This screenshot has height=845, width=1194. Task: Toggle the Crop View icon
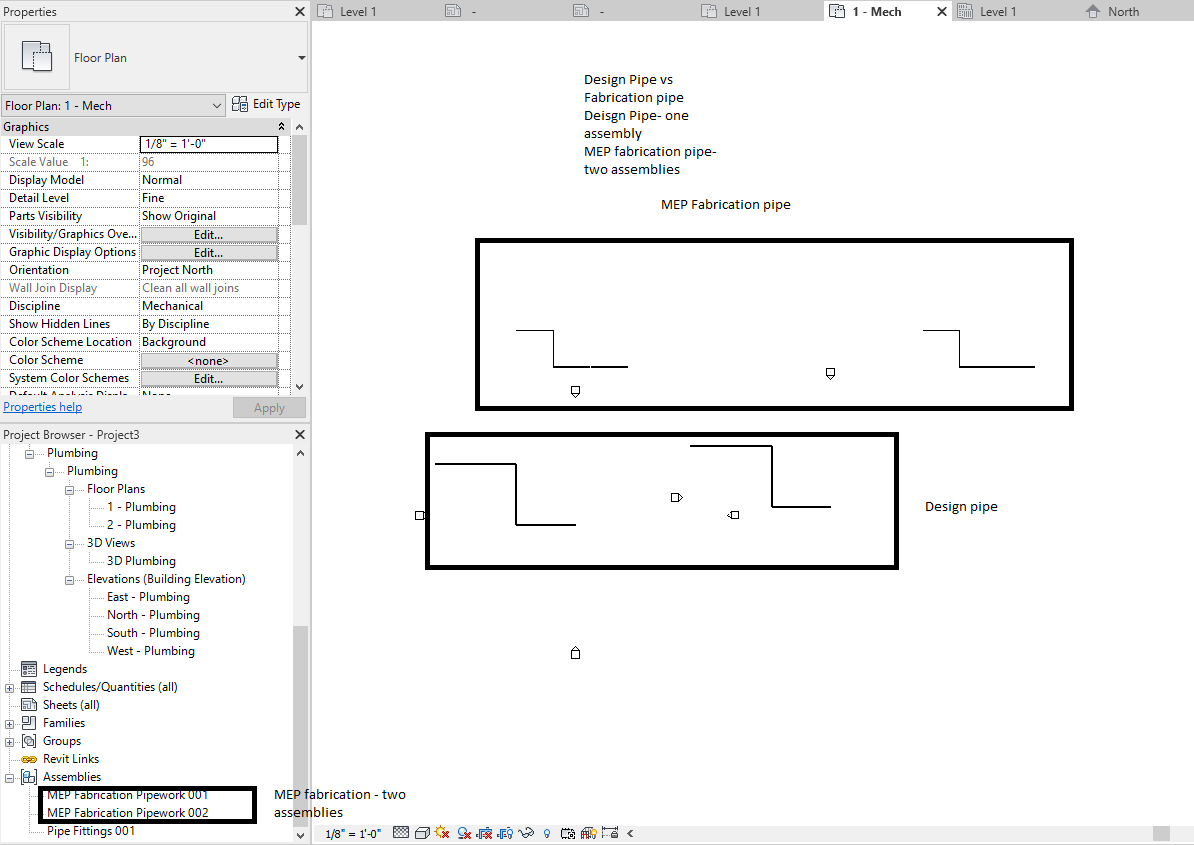(485, 833)
